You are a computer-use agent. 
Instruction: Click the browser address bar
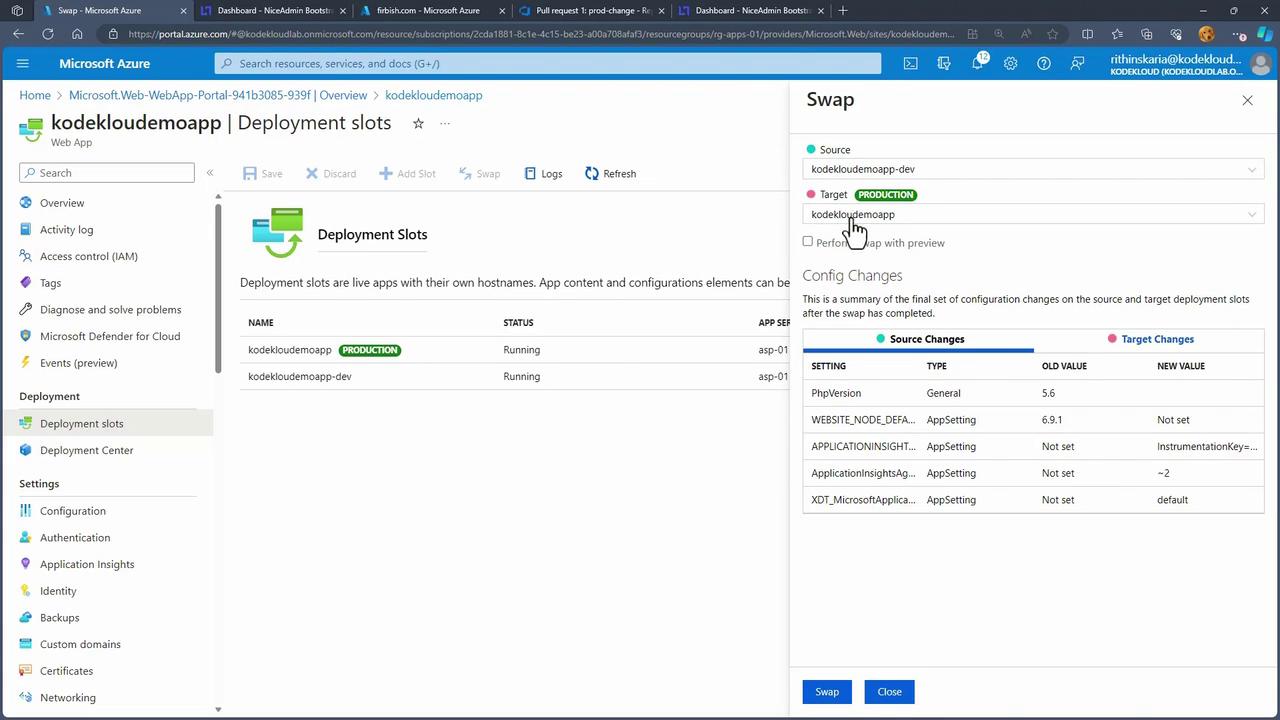[540, 34]
